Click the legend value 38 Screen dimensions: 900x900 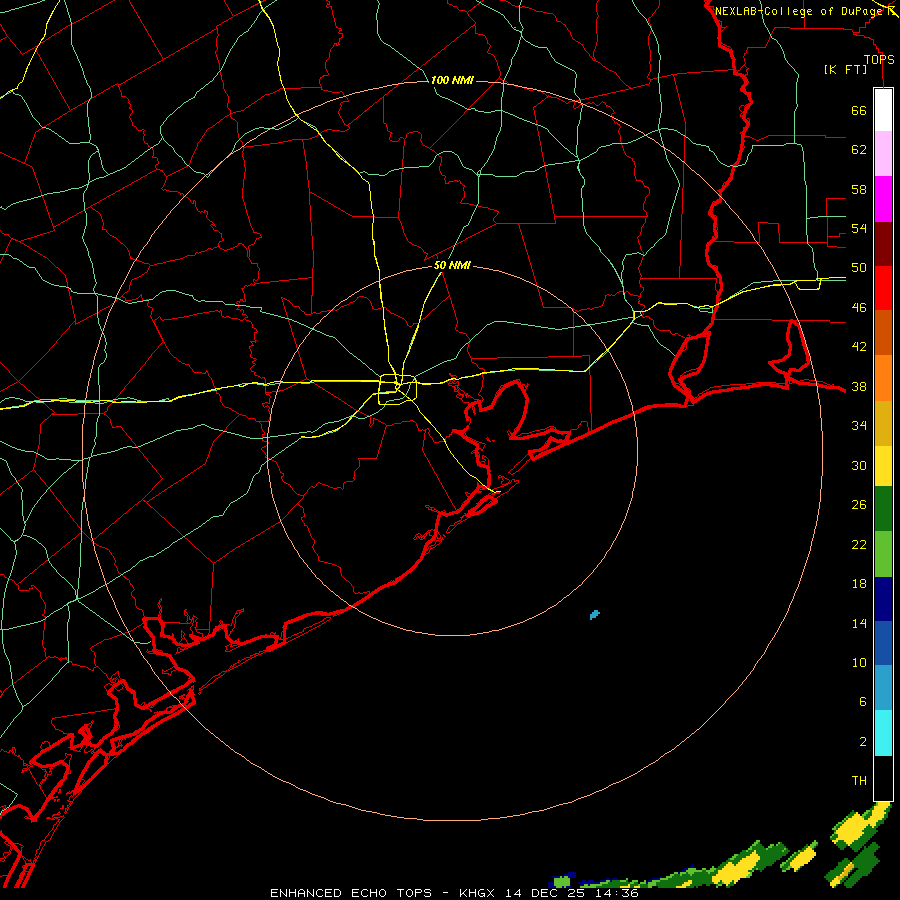tap(859, 387)
